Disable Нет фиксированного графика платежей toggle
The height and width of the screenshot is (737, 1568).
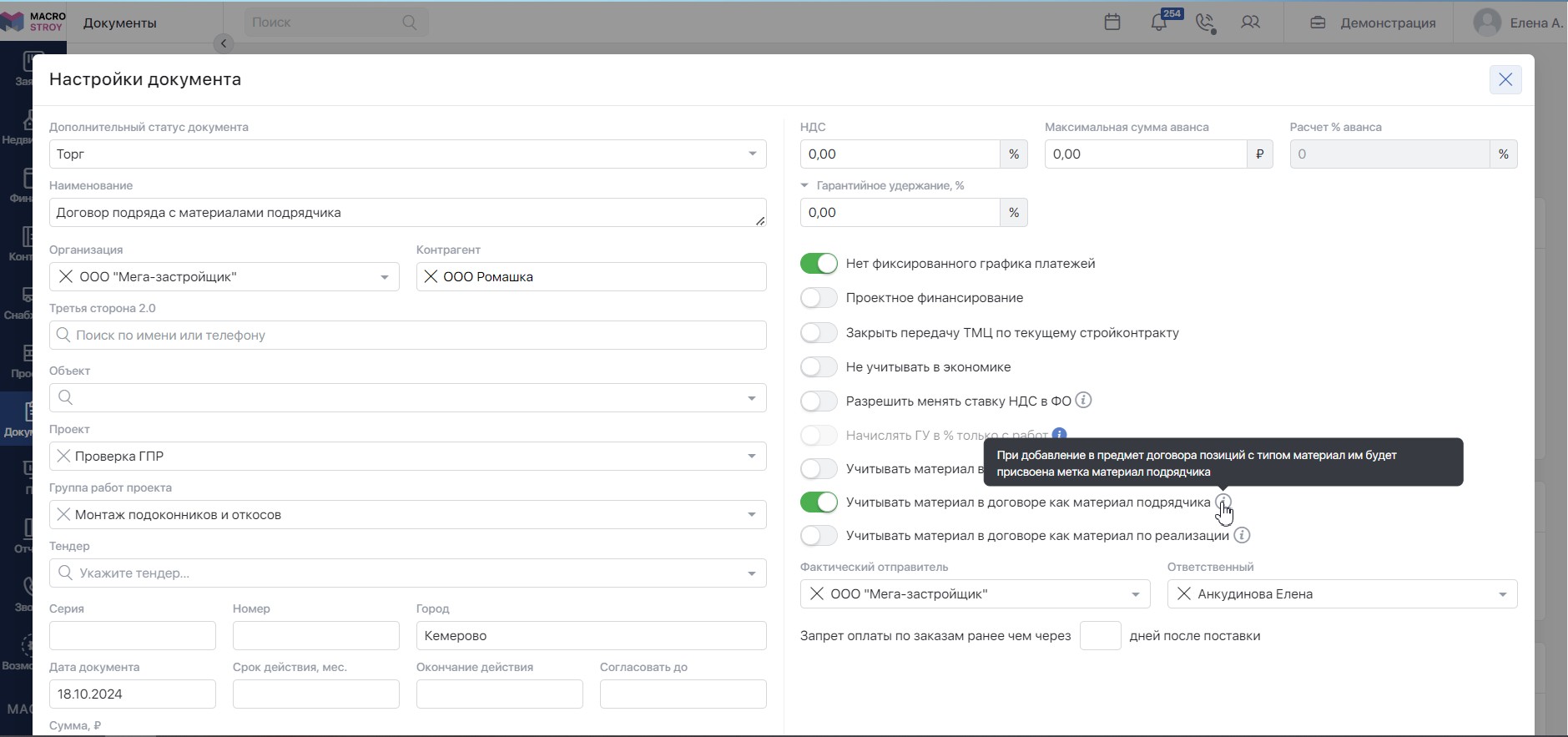[819, 264]
